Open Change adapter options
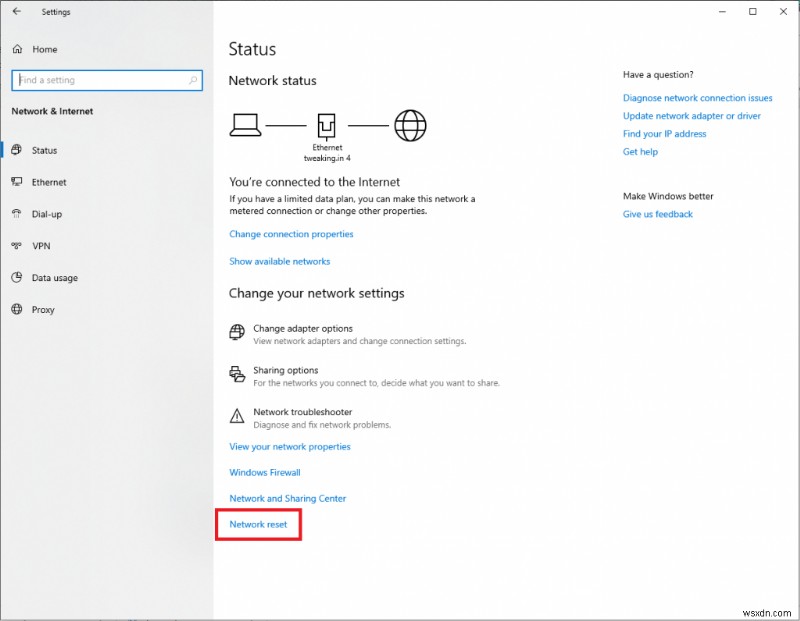Viewport: 800px width, 621px height. [303, 328]
